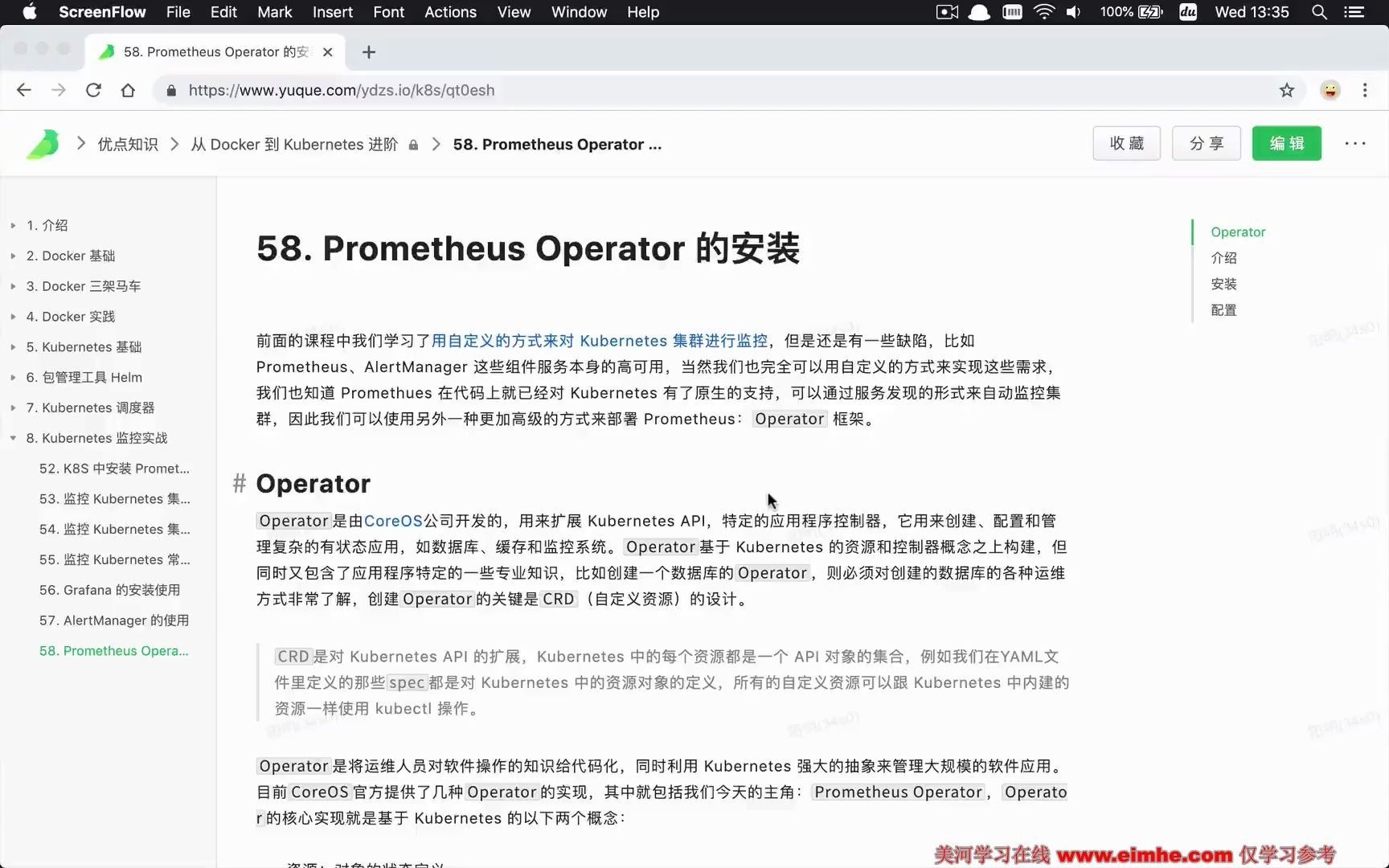Follow link 用自定义的方式来对 Kubernetes 集群进行监控

coord(600,341)
